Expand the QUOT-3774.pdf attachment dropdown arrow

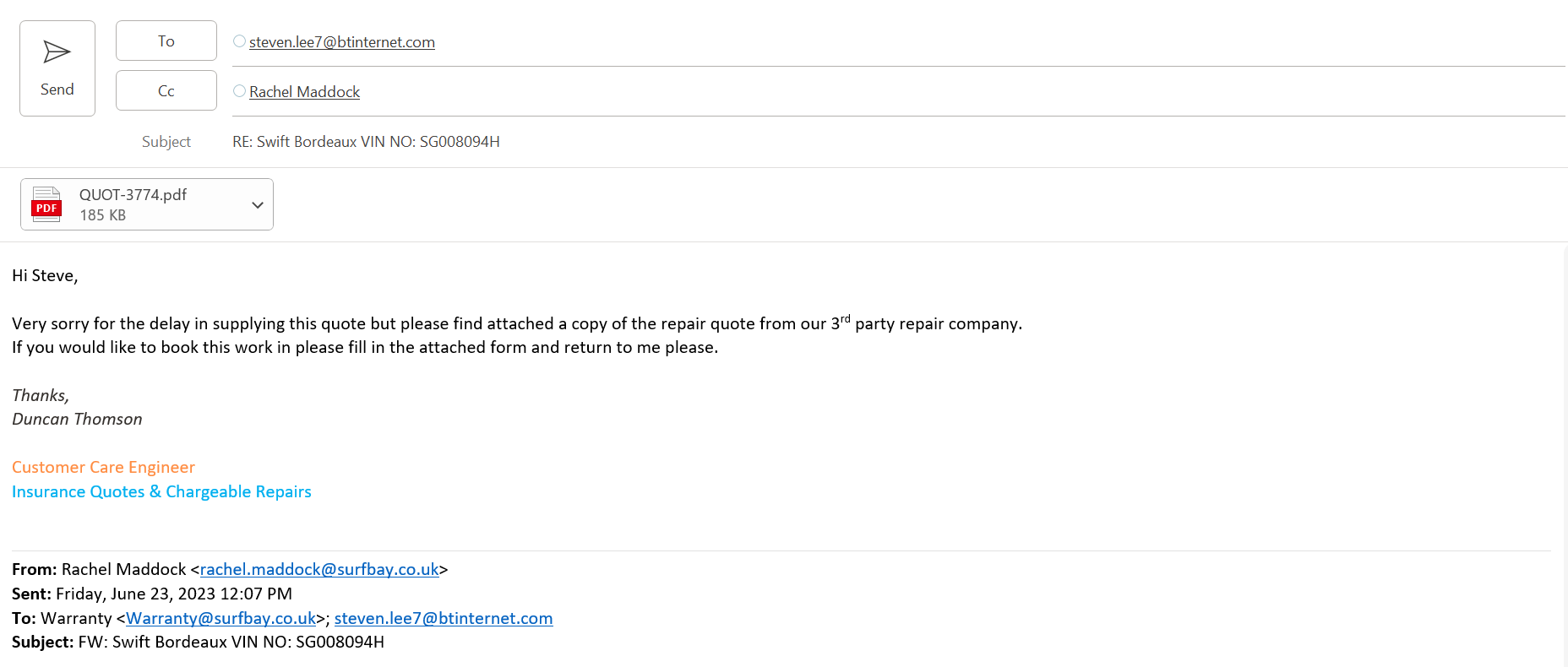point(258,204)
